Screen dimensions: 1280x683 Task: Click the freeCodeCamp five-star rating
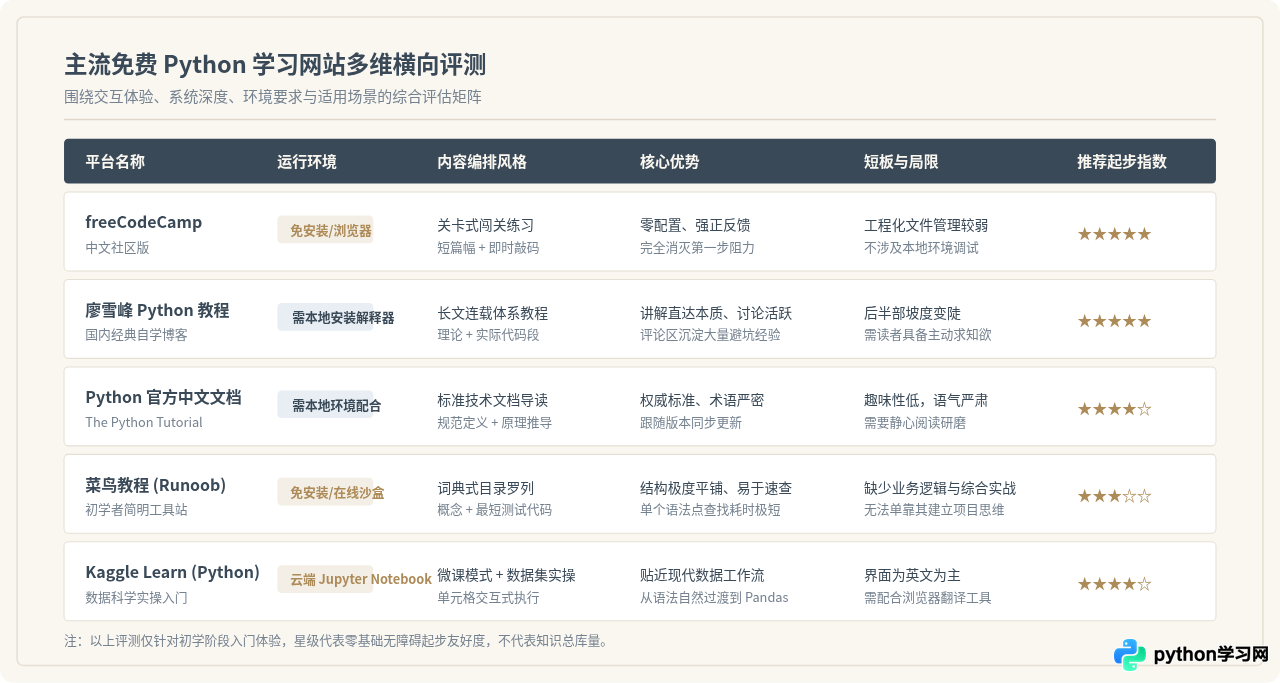pos(1114,234)
